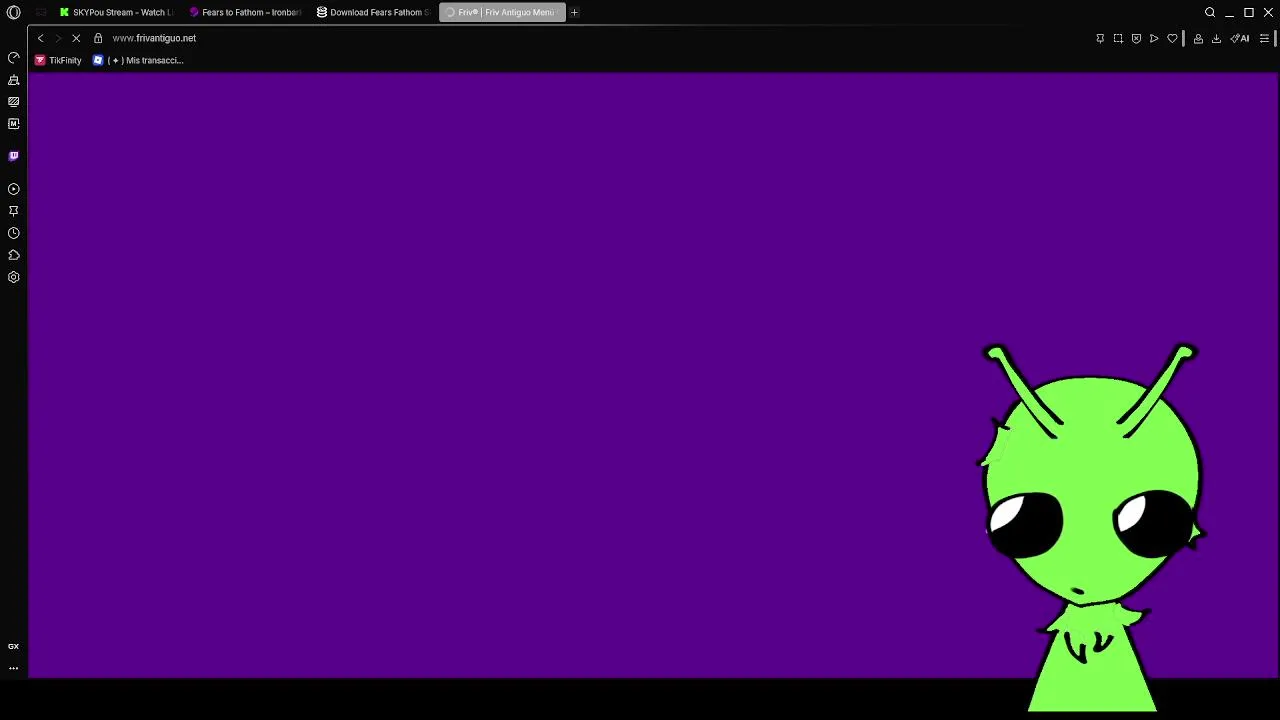Open ad blocker shield icon
Viewport: 1280px width, 720px height.
tap(1136, 38)
